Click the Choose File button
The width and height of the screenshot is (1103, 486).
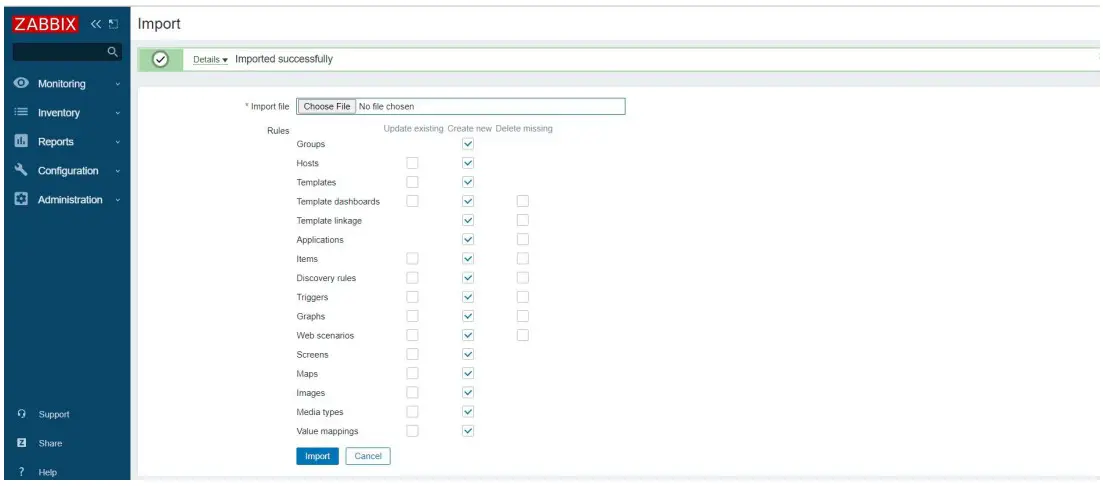point(326,107)
